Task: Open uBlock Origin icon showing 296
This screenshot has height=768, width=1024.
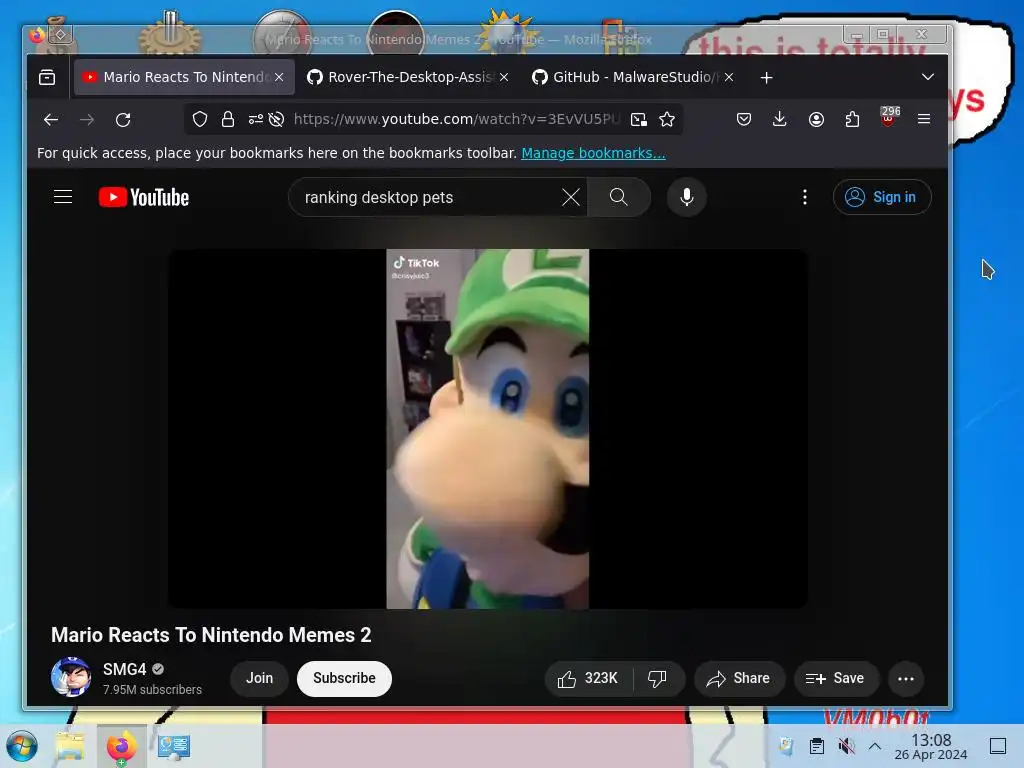Action: (889, 118)
